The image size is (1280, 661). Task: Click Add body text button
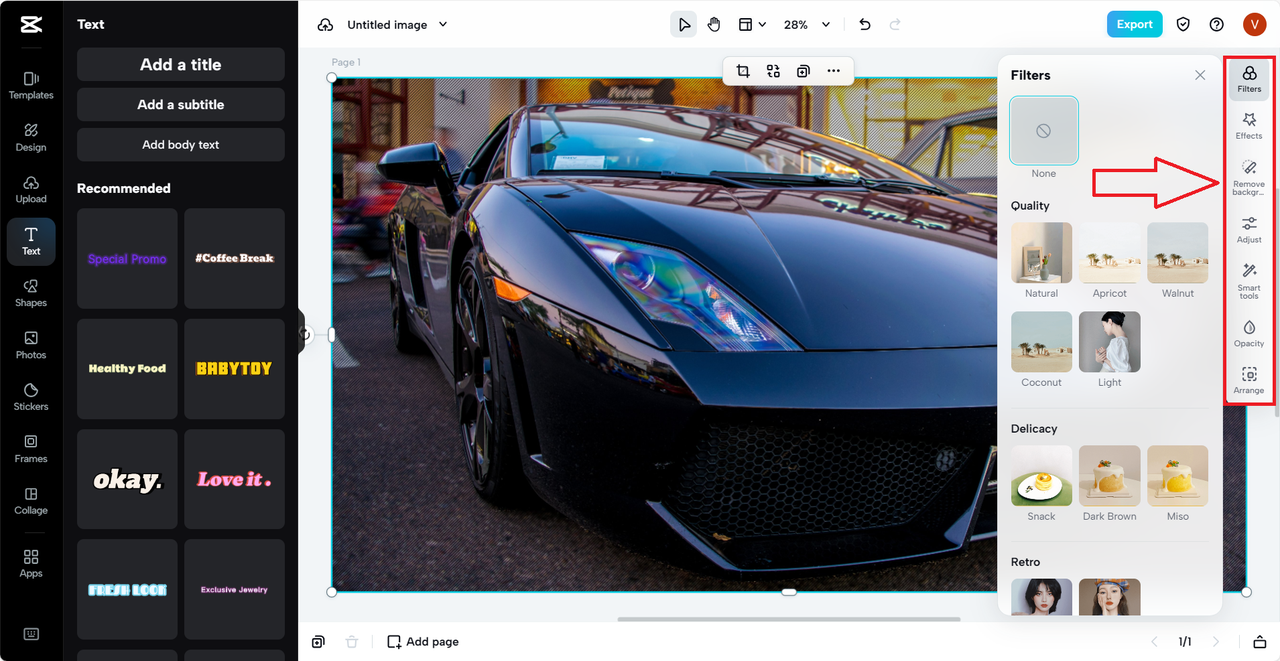(181, 144)
